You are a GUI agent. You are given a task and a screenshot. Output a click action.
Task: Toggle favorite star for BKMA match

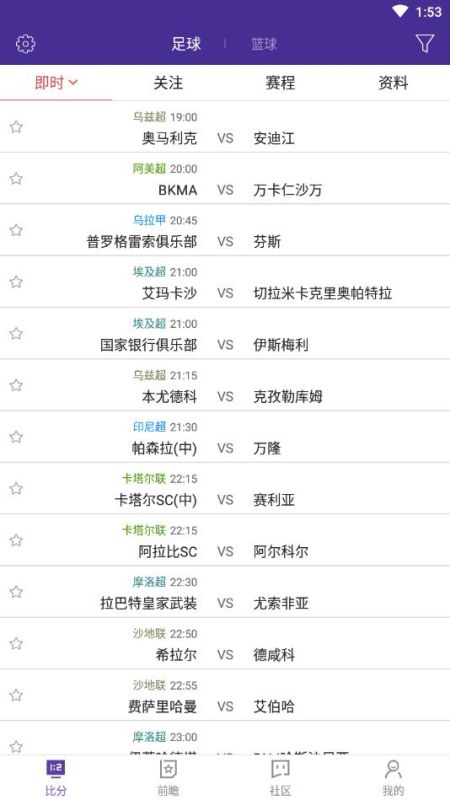click(16, 179)
